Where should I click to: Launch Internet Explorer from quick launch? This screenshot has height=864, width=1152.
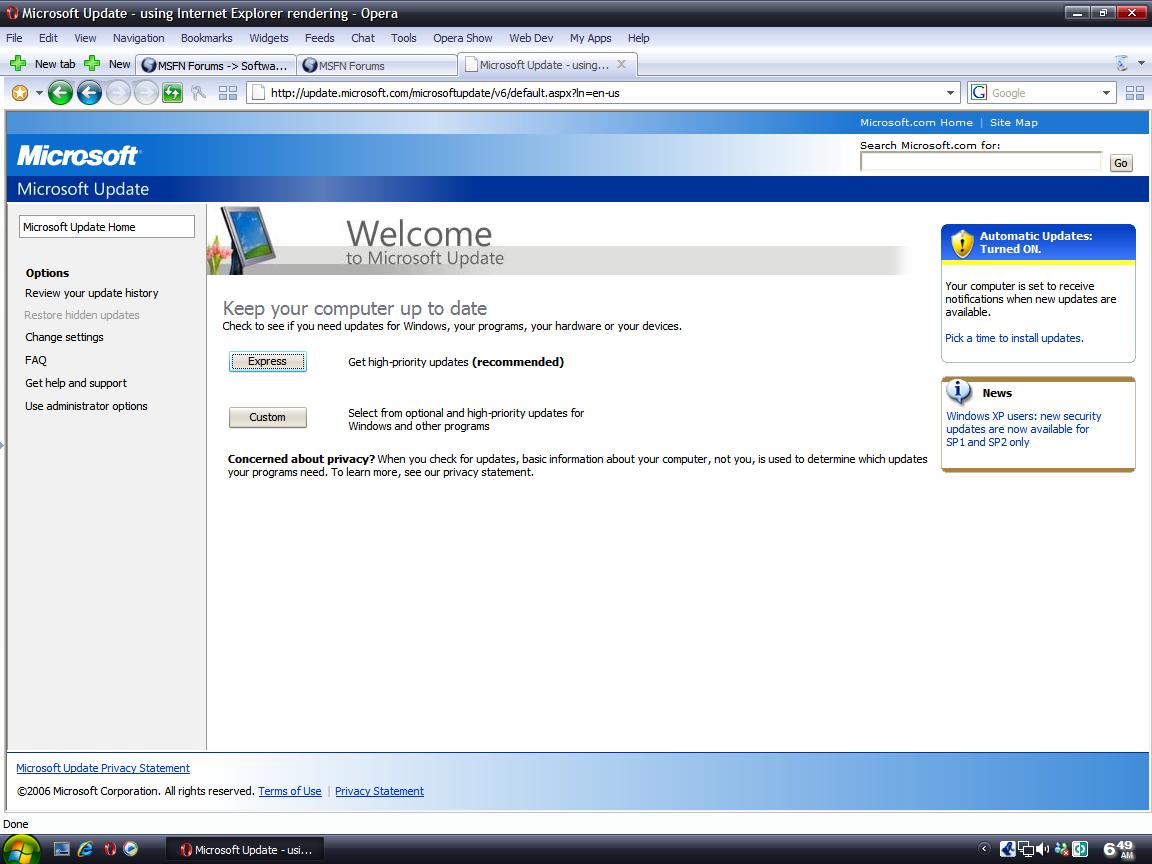85,849
